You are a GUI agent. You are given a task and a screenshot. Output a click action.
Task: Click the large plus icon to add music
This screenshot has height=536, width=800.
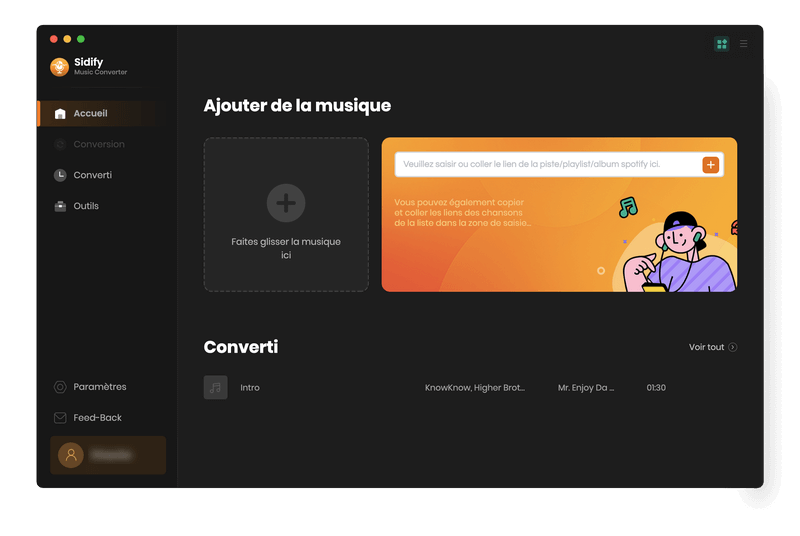[x=286, y=203]
